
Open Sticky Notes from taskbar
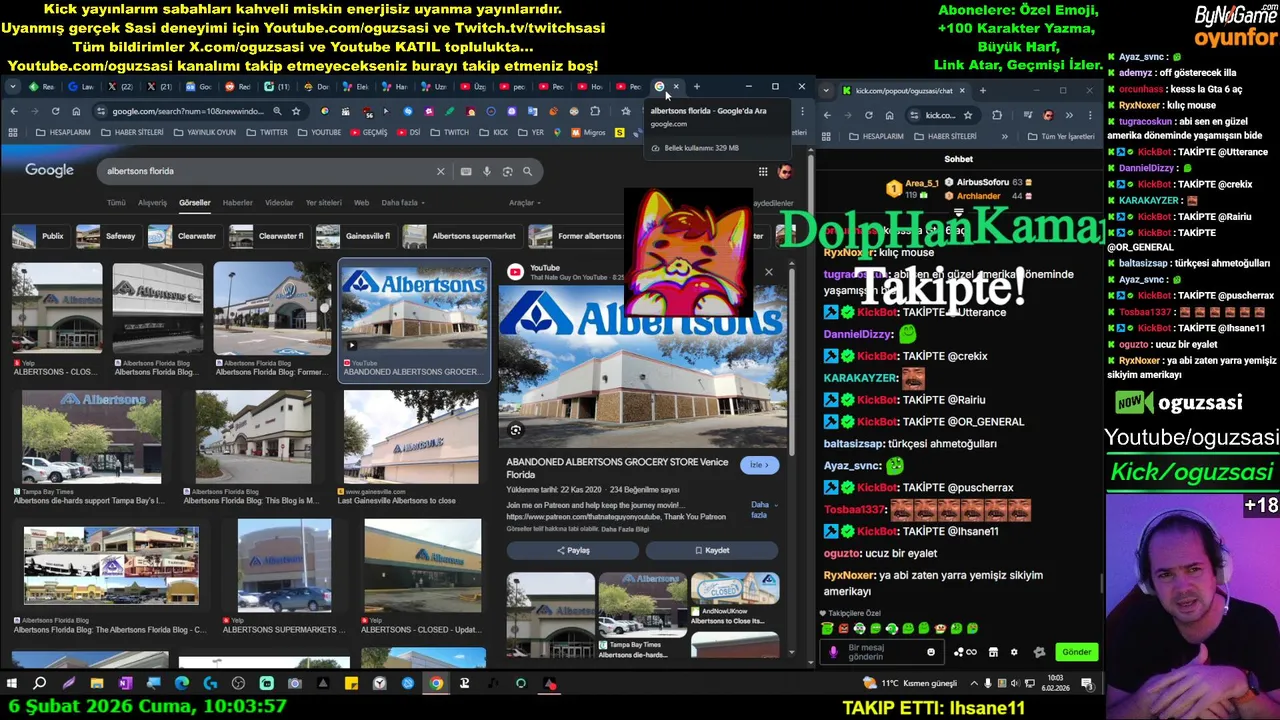pyautogui.click(x=351, y=684)
